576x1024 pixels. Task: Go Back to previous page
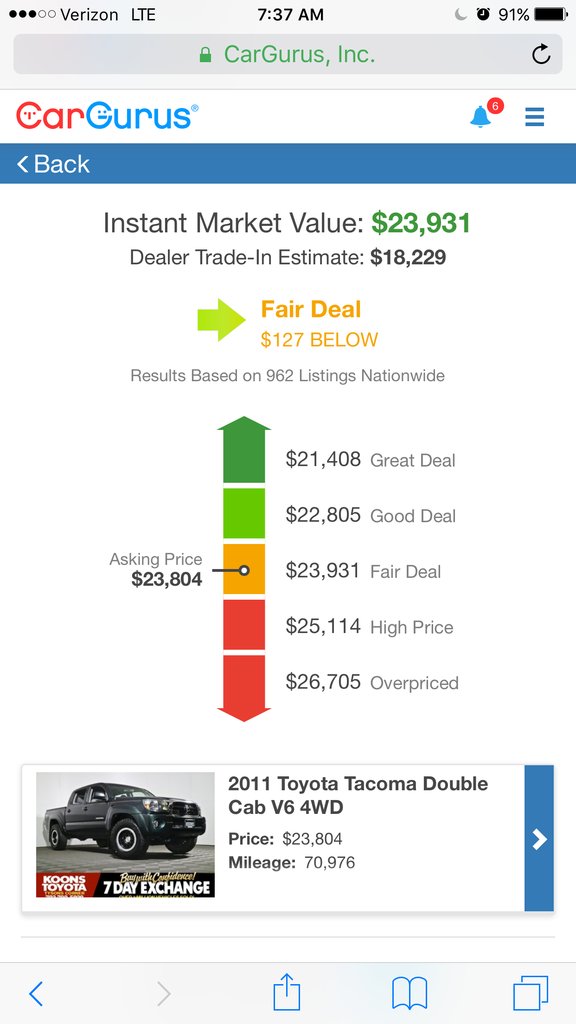[54, 164]
